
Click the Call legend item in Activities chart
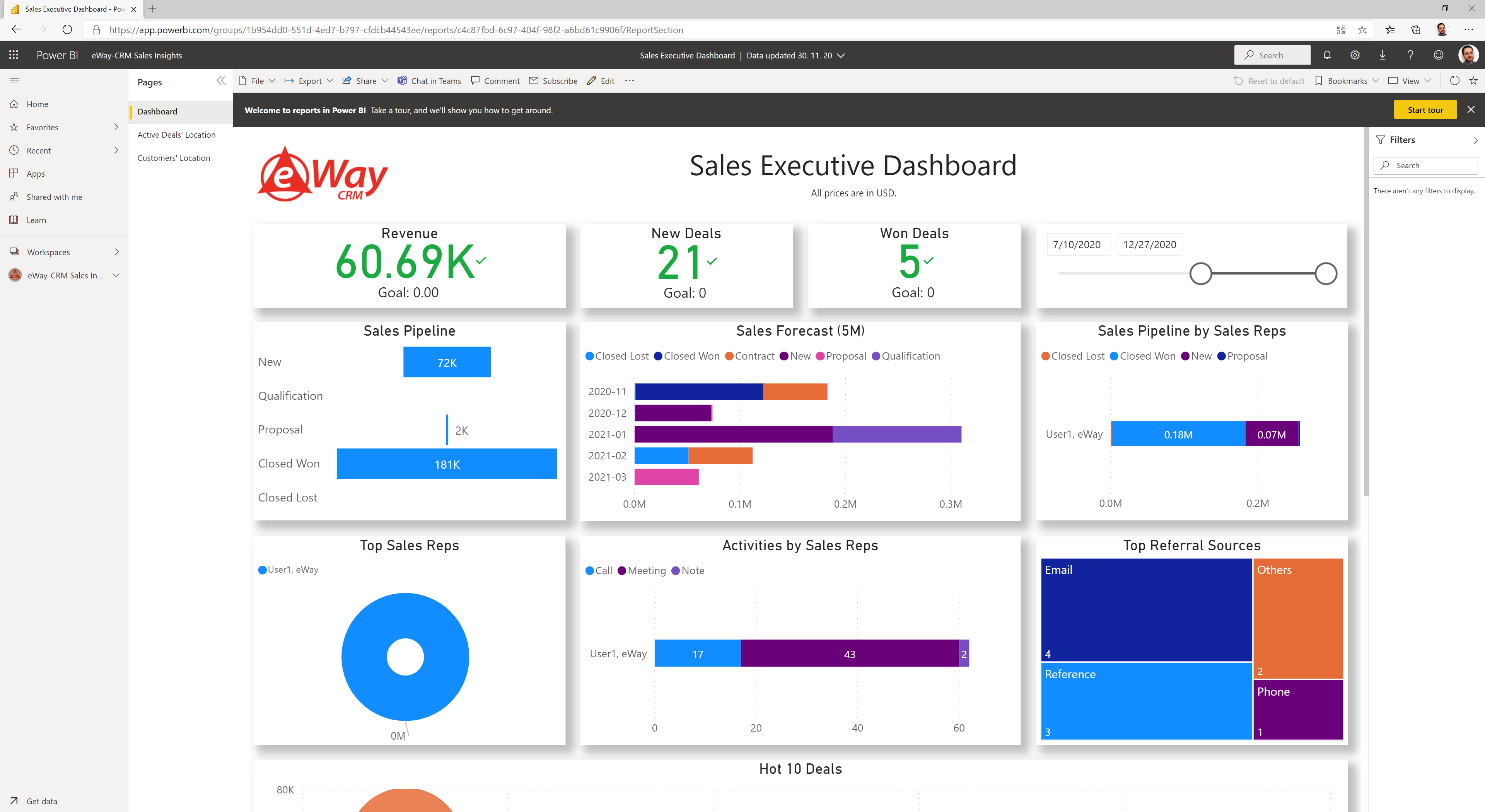(599, 571)
